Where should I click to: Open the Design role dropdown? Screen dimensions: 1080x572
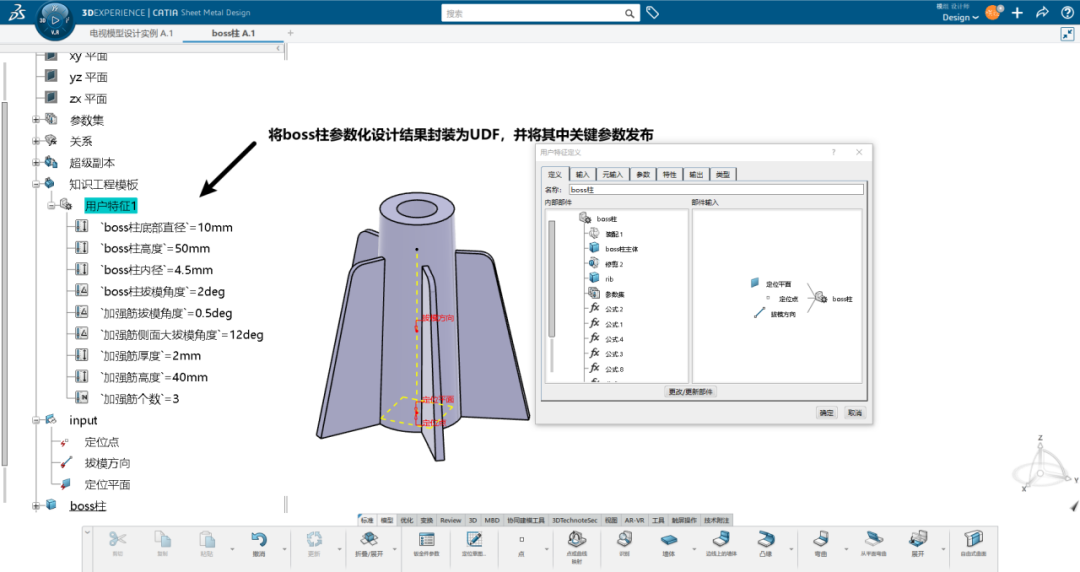960,17
